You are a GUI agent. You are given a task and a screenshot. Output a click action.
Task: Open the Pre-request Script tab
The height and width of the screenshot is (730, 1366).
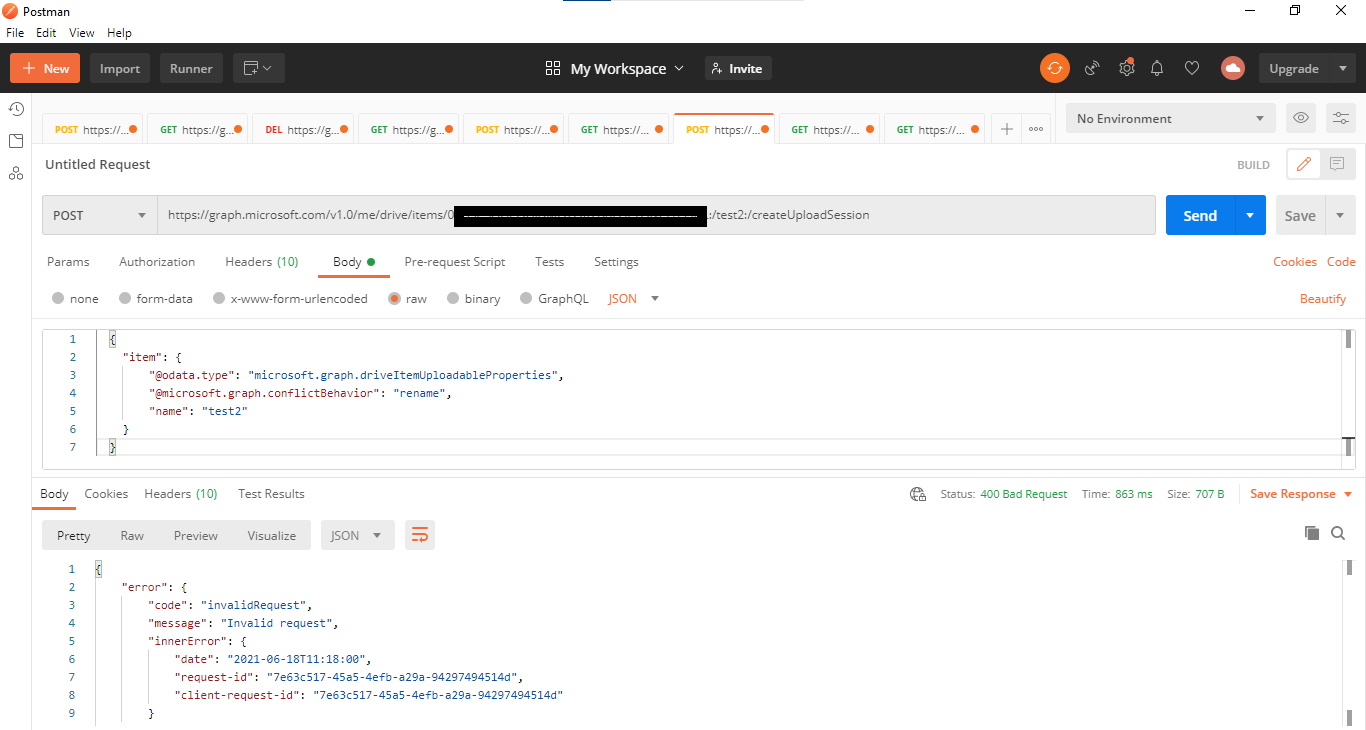tap(455, 261)
